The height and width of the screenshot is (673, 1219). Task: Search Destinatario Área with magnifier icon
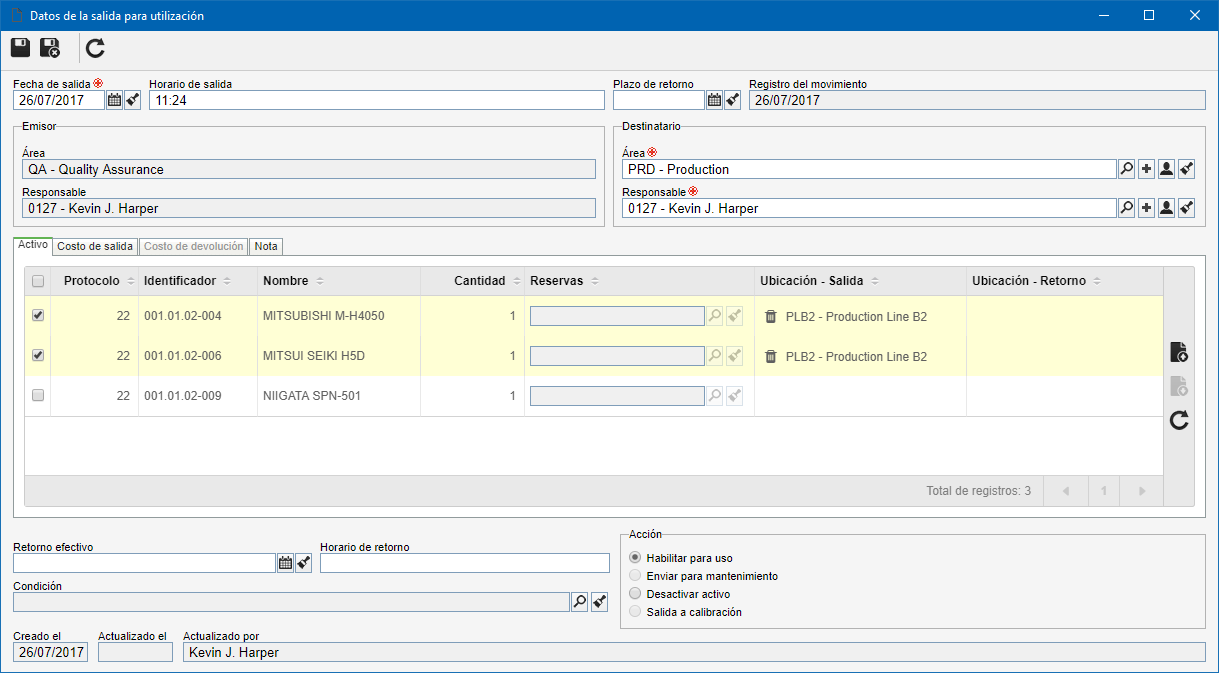[x=1126, y=169]
